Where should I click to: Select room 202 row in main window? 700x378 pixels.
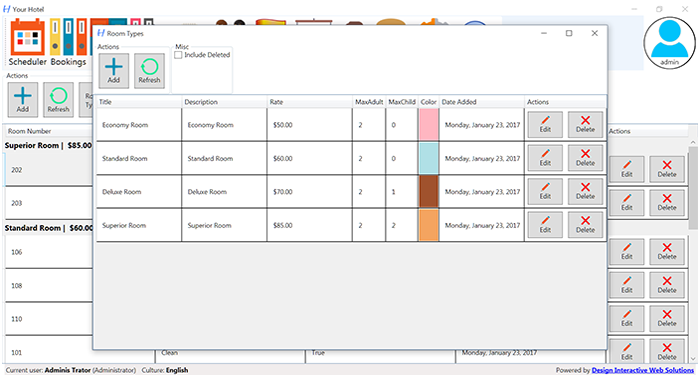[49, 170]
